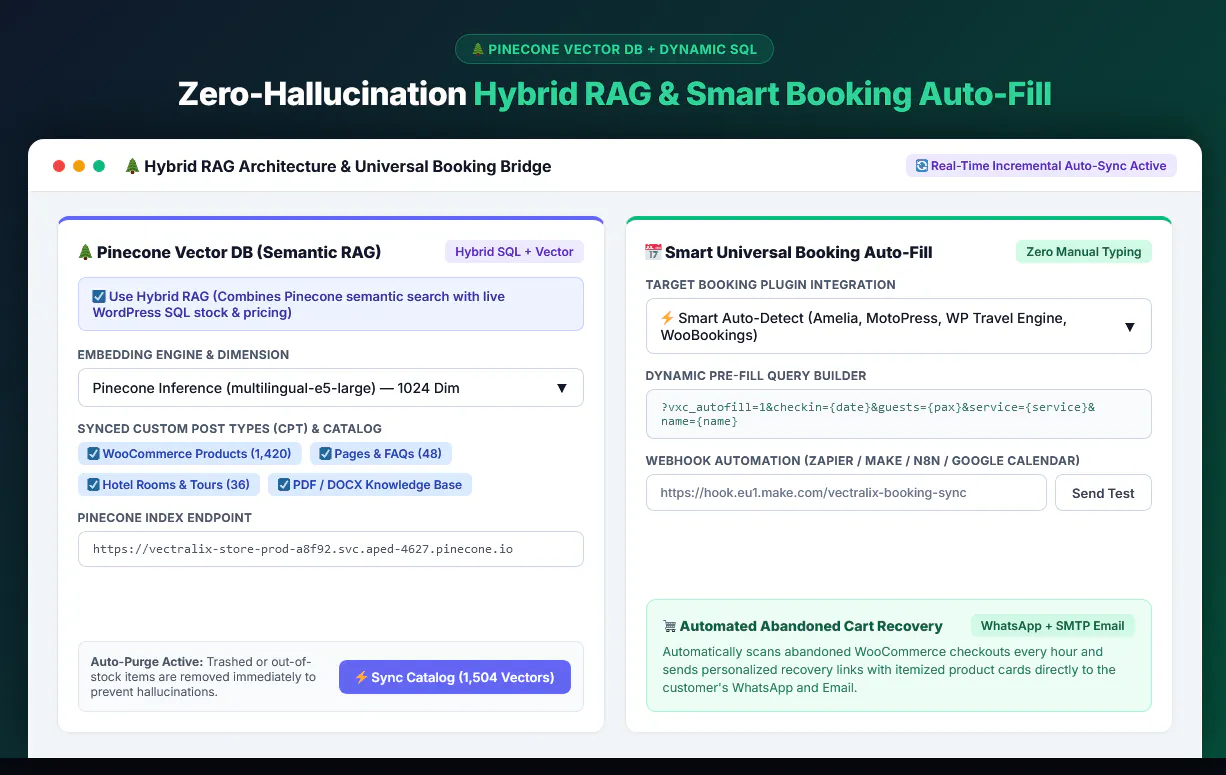Click the WhatsApp + SMTP Email badge
This screenshot has width=1226, height=775.
1053,626
